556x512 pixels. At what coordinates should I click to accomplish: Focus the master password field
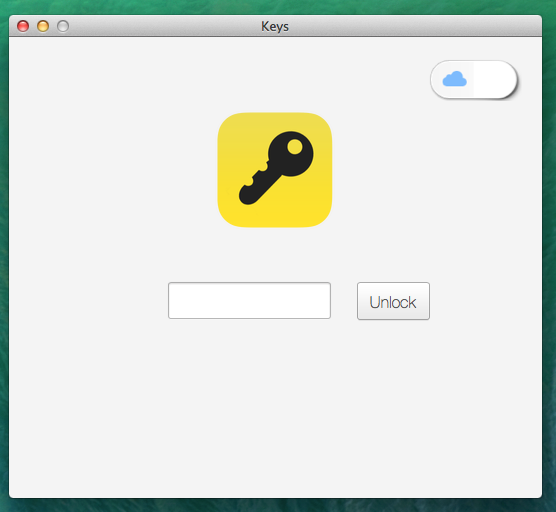coord(249,301)
